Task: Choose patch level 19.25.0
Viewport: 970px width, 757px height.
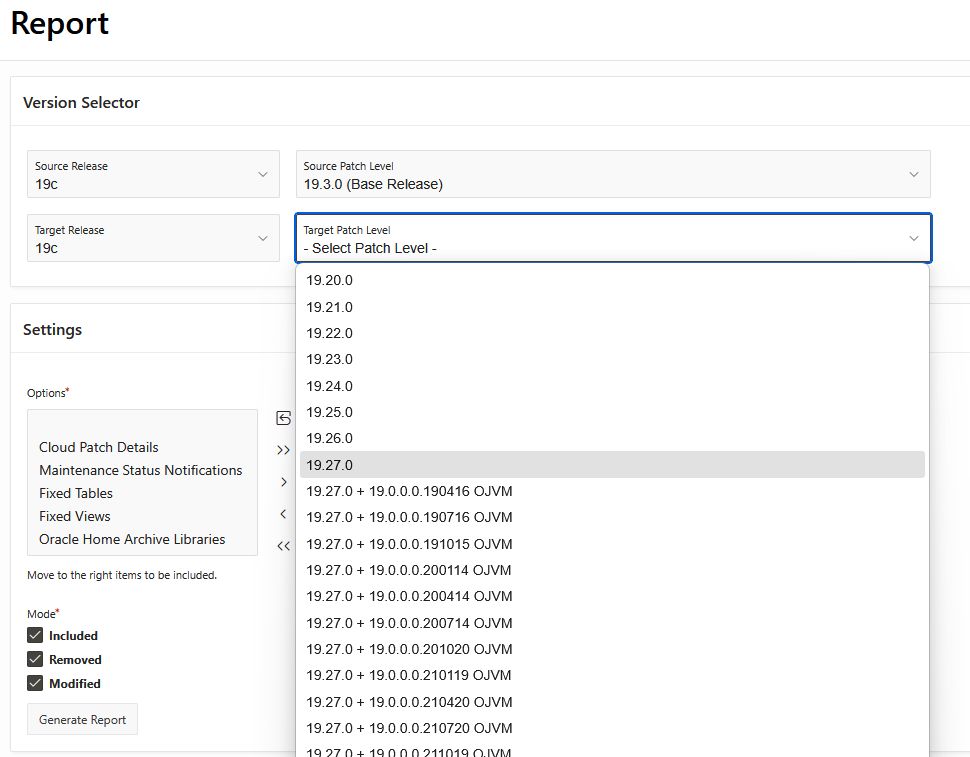Action: [612, 412]
